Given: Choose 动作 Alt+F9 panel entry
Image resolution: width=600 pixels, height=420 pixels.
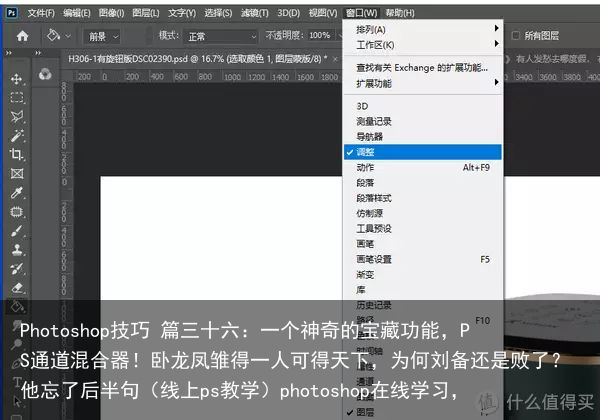Looking at the screenshot, I should [423, 167].
